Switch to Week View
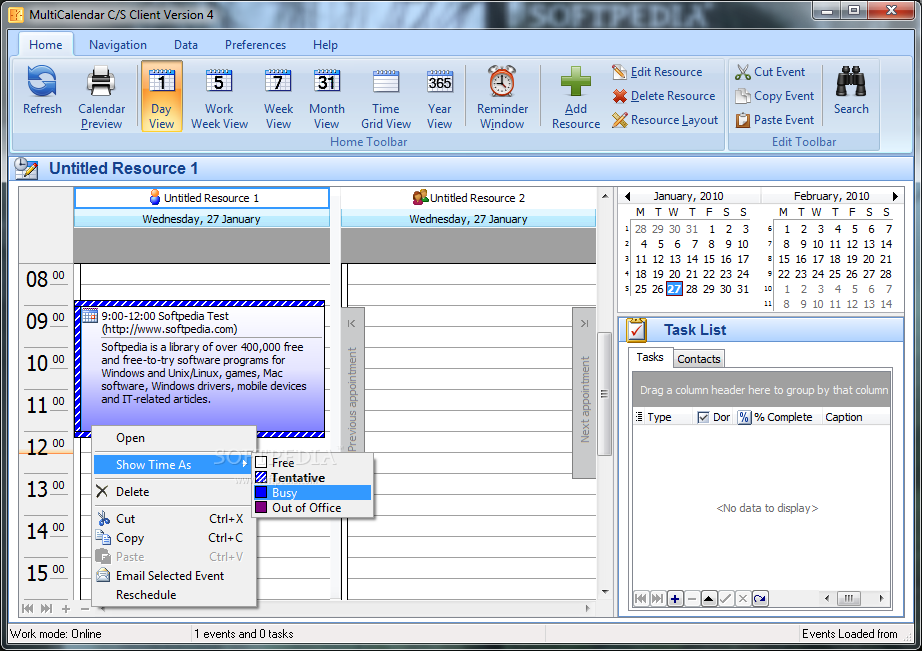922x651 pixels. (x=278, y=98)
